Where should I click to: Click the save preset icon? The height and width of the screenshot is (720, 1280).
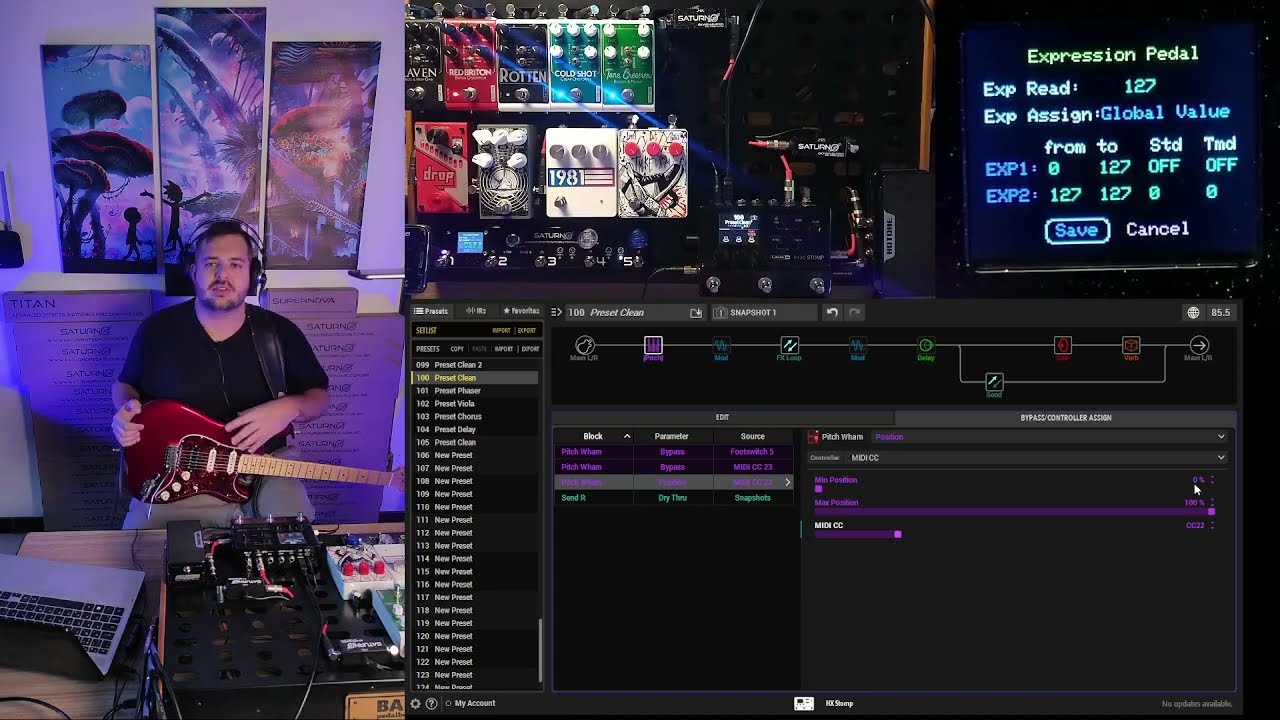coord(695,313)
